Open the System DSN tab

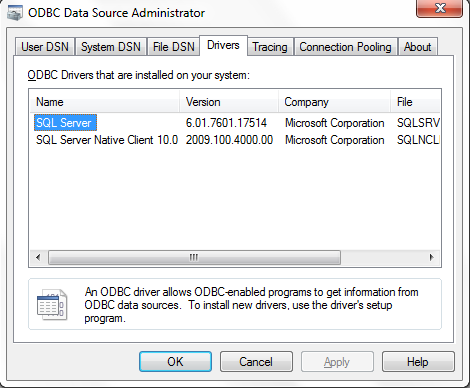pos(111,47)
